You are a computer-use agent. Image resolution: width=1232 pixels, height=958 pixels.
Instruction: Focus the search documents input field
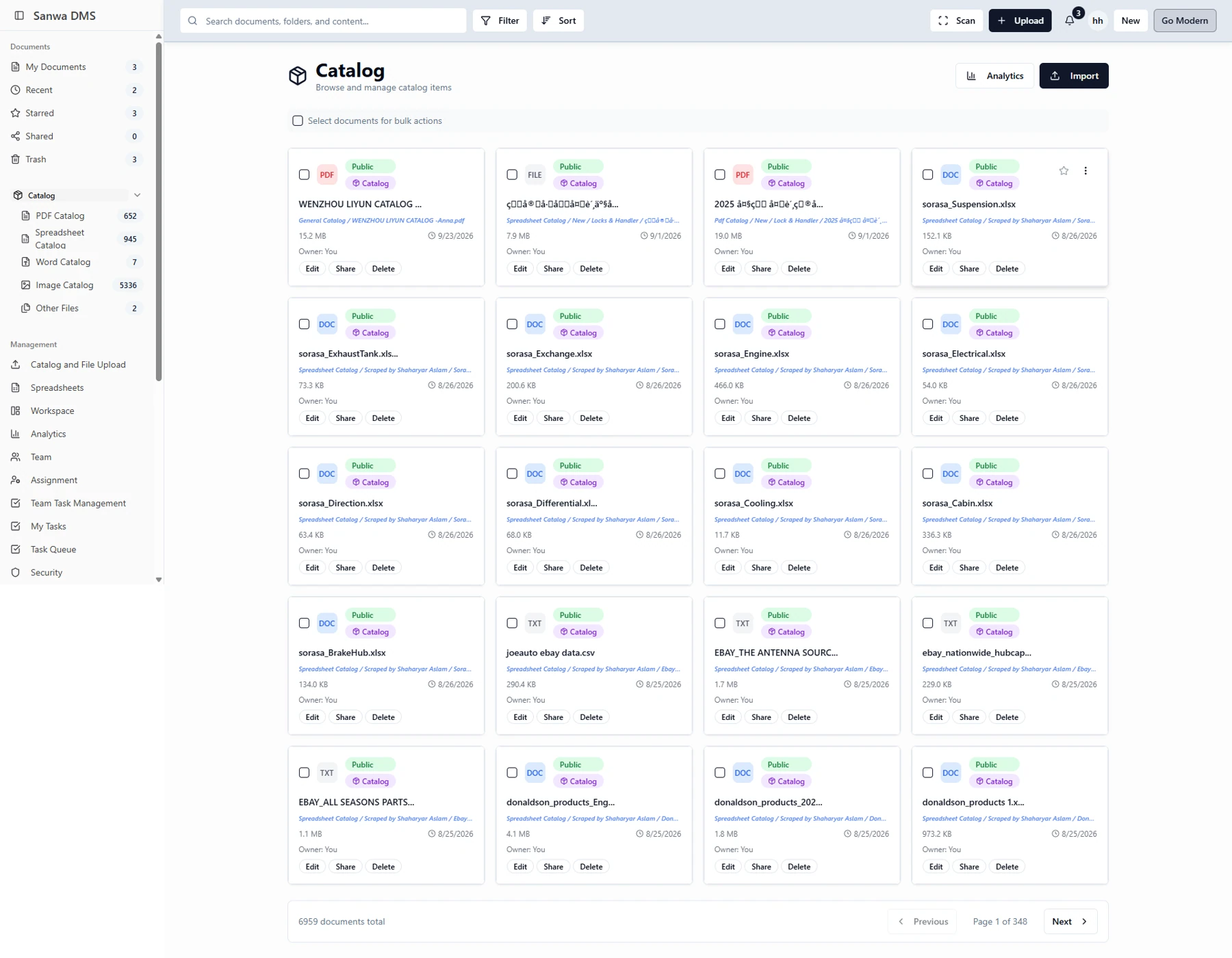point(323,21)
